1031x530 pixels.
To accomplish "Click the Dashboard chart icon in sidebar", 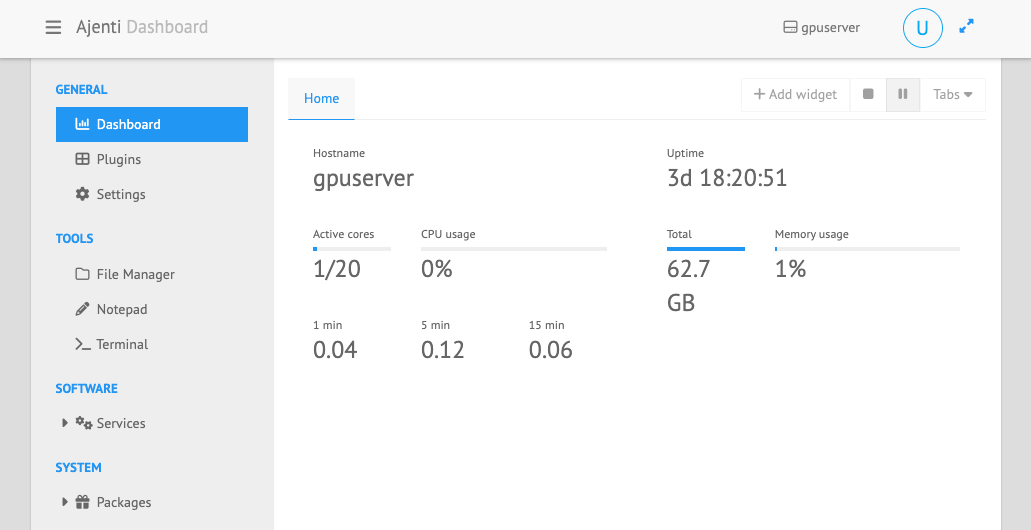I will 82,124.
